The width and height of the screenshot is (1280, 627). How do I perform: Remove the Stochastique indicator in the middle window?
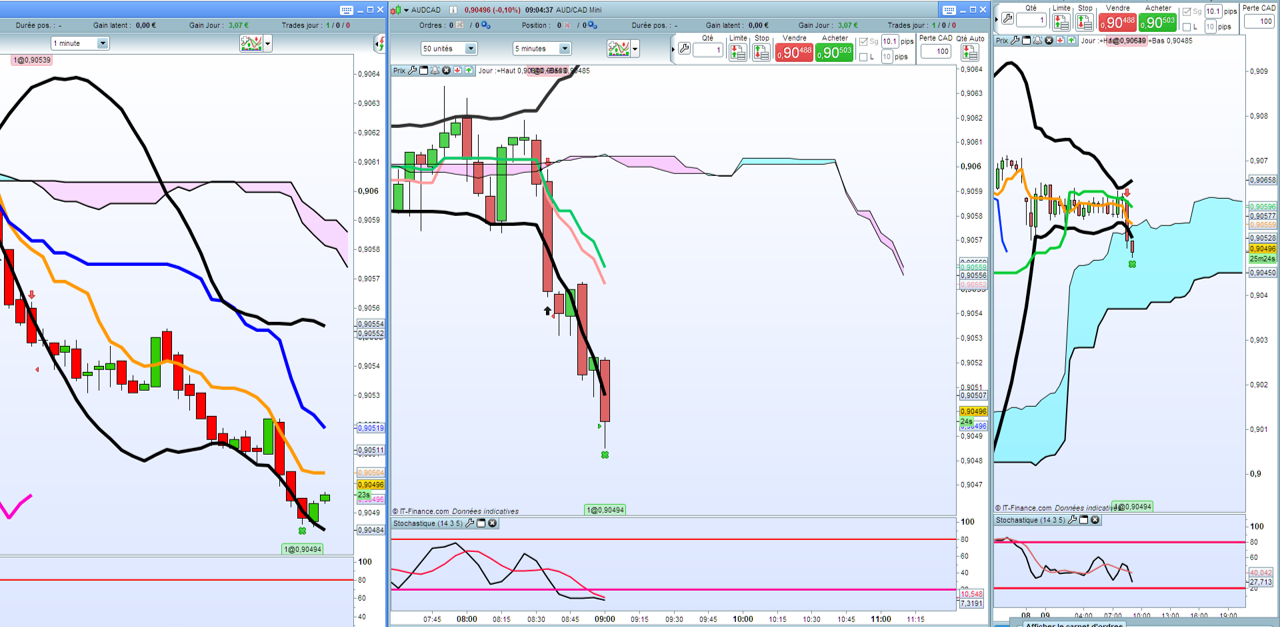pyautogui.click(x=492, y=523)
